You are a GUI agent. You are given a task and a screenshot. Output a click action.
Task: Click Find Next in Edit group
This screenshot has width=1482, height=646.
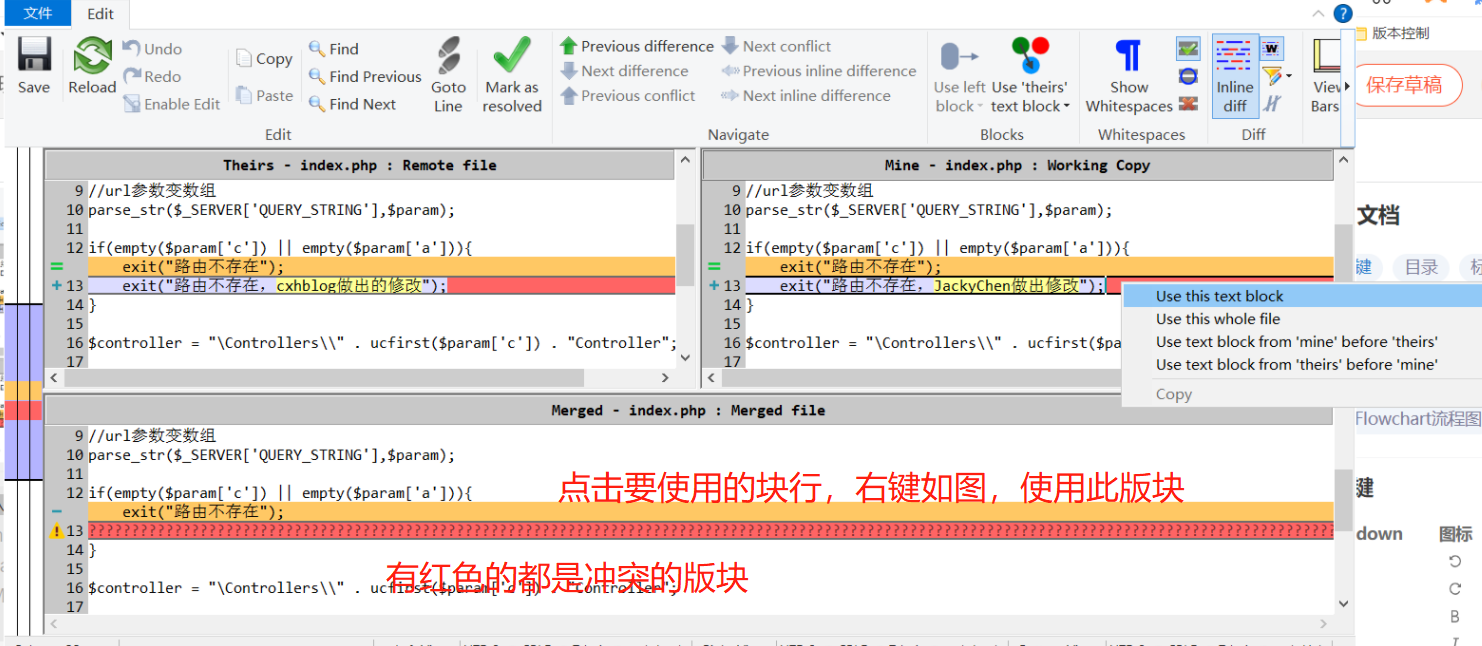pyautogui.click(x=352, y=104)
